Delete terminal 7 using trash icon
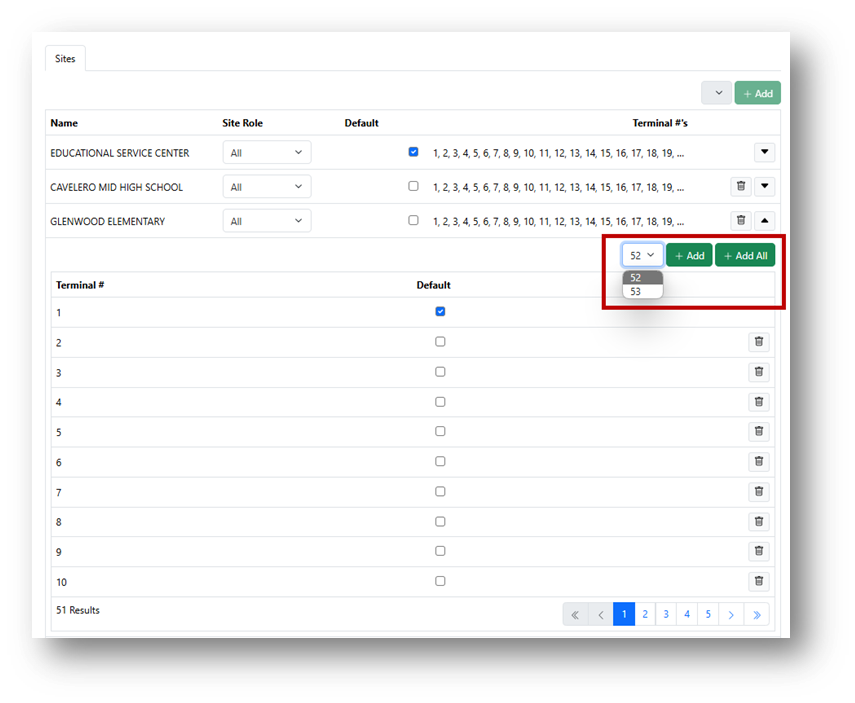The image size is (855, 703). (758, 491)
